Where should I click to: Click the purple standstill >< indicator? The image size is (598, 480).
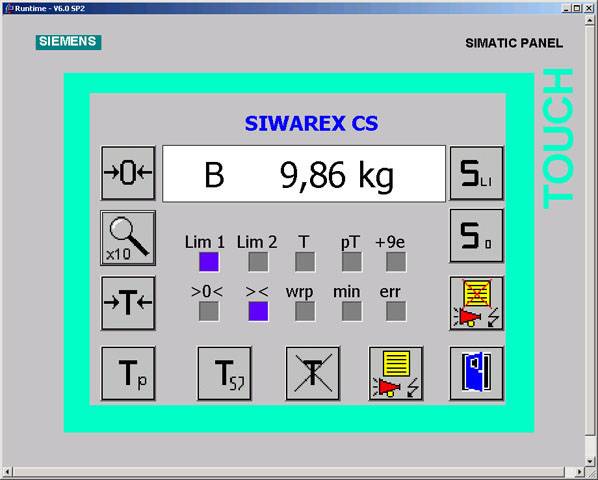258,311
